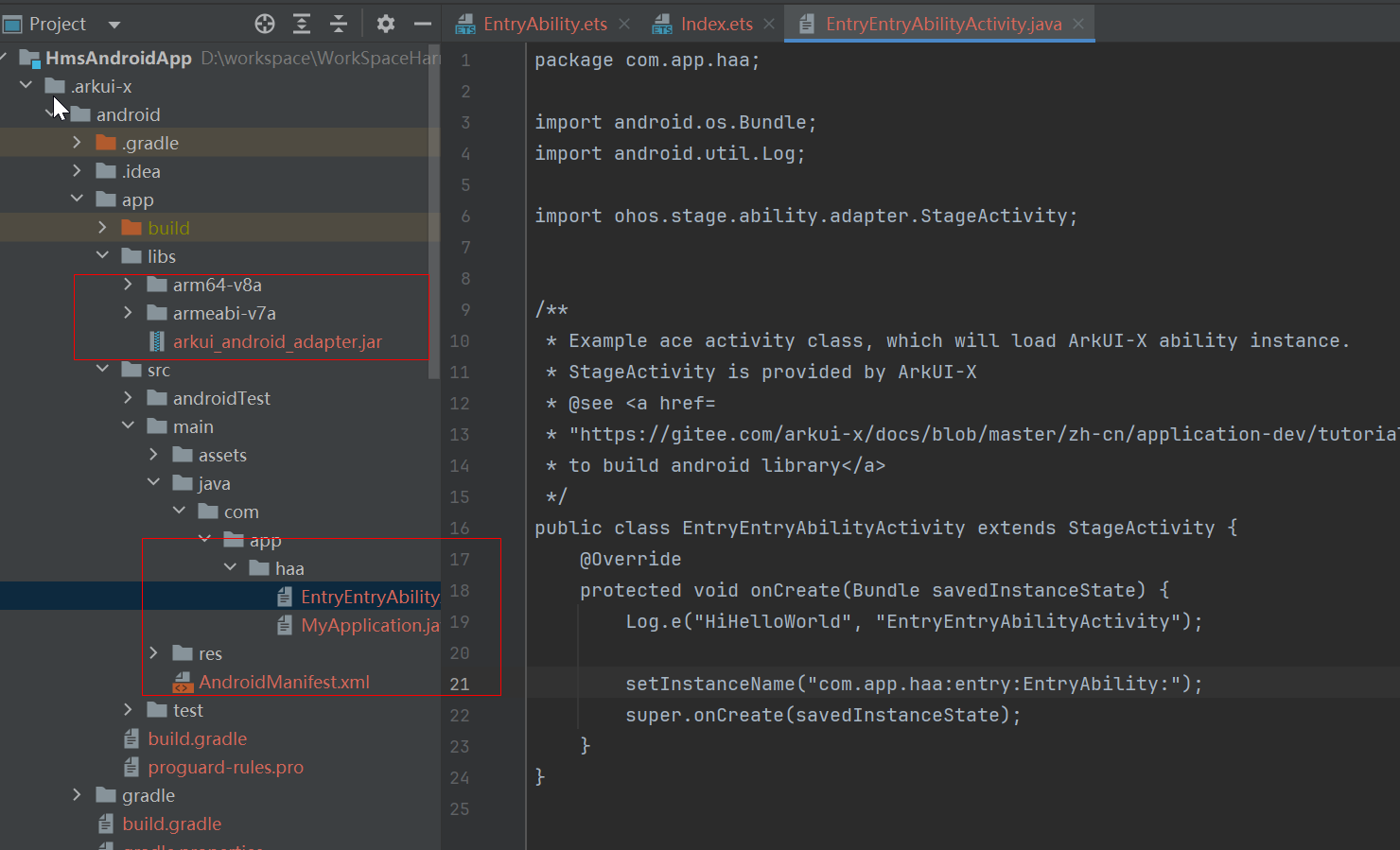The width and height of the screenshot is (1400, 850).
Task: Close the EntryAbility.ets tab
Action: [624, 24]
